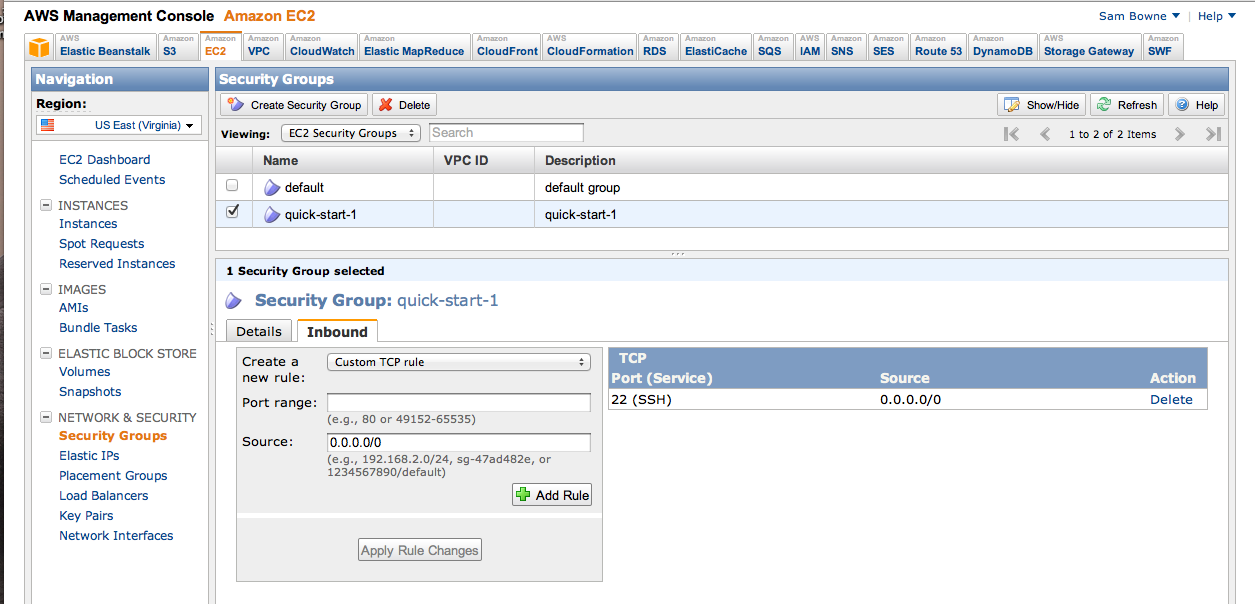Click the Refresh button
The height and width of the screenshot is (604, 1255).
1127,105
